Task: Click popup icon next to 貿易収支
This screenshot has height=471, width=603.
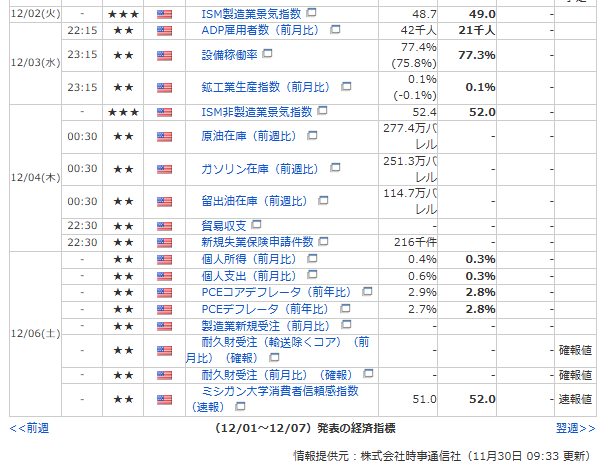Action: 256,225
